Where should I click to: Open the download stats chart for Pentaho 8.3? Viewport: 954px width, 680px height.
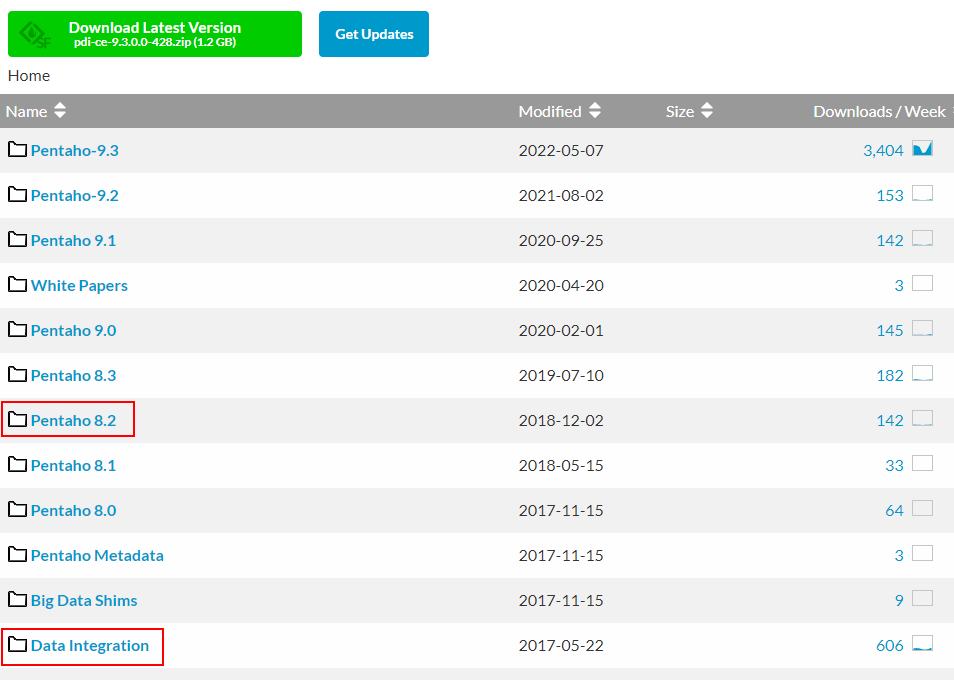click(922, 373)
